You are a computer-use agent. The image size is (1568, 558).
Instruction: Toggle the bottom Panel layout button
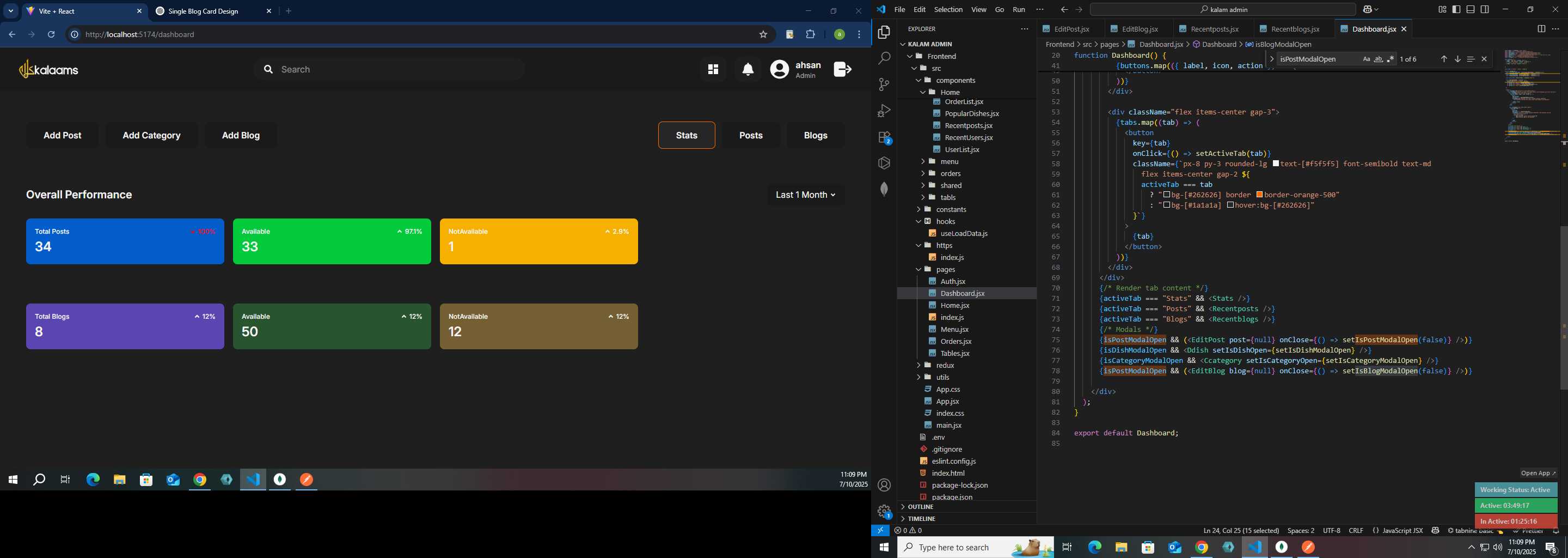1471,9
